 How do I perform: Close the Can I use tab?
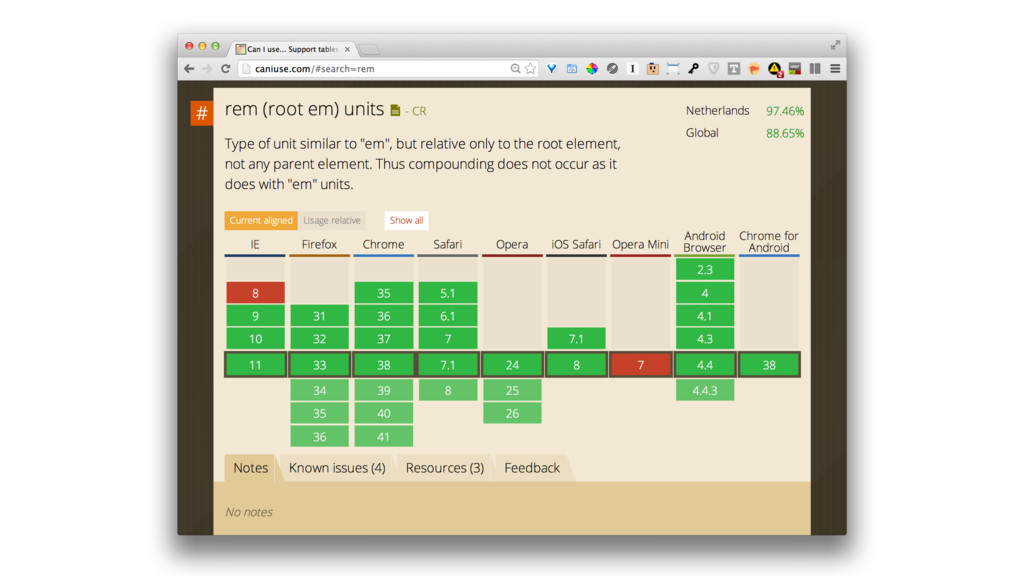pos(347,49)
